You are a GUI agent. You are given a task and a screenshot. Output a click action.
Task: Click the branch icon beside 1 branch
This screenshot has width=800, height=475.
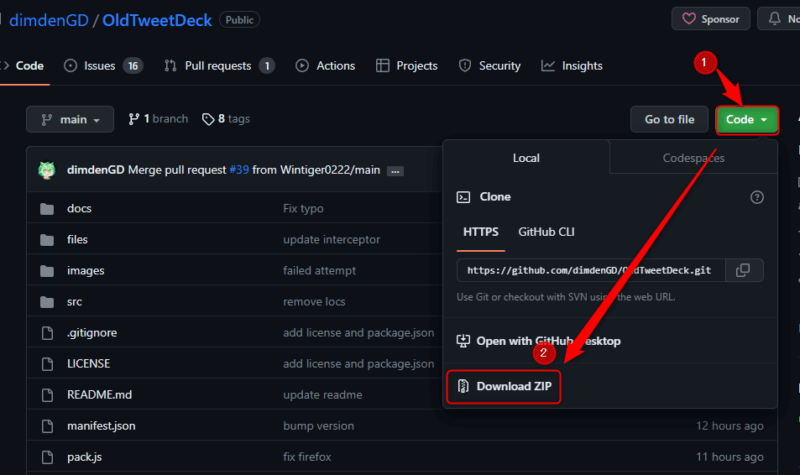point(134,119)
